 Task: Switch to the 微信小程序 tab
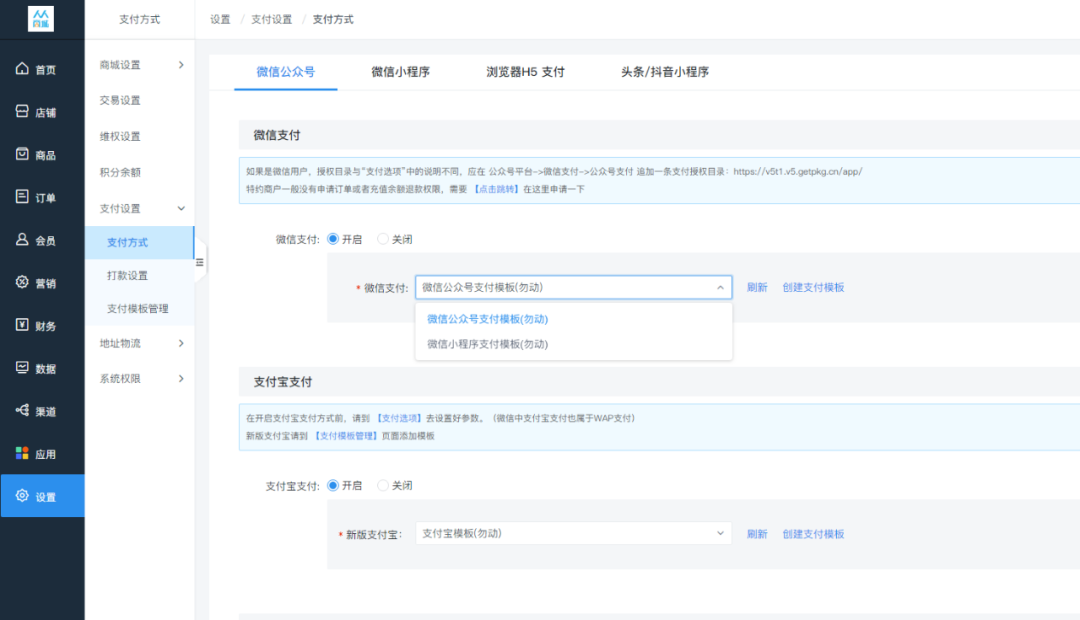pos(401,72)
